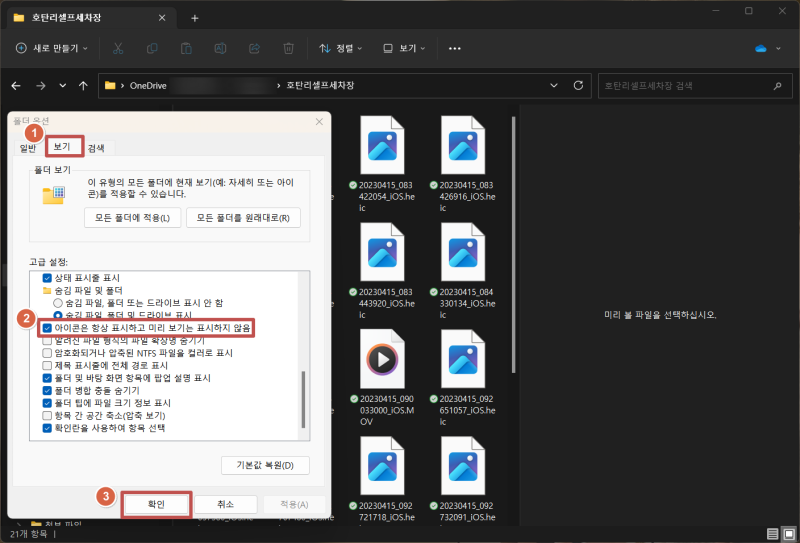Click the Share icon in toolbar
800x543 pixels.
(254, 48)
